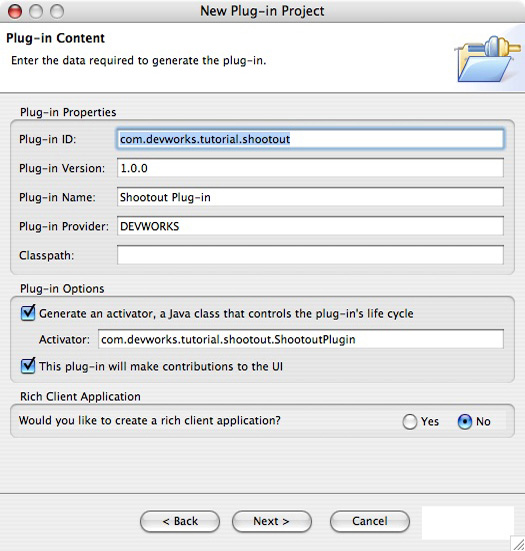Toggle the Generate an activator checkbox
Image resolution: width=525 pixels, height=551 pixels.
pyautogui.click(x=28, y=312)
